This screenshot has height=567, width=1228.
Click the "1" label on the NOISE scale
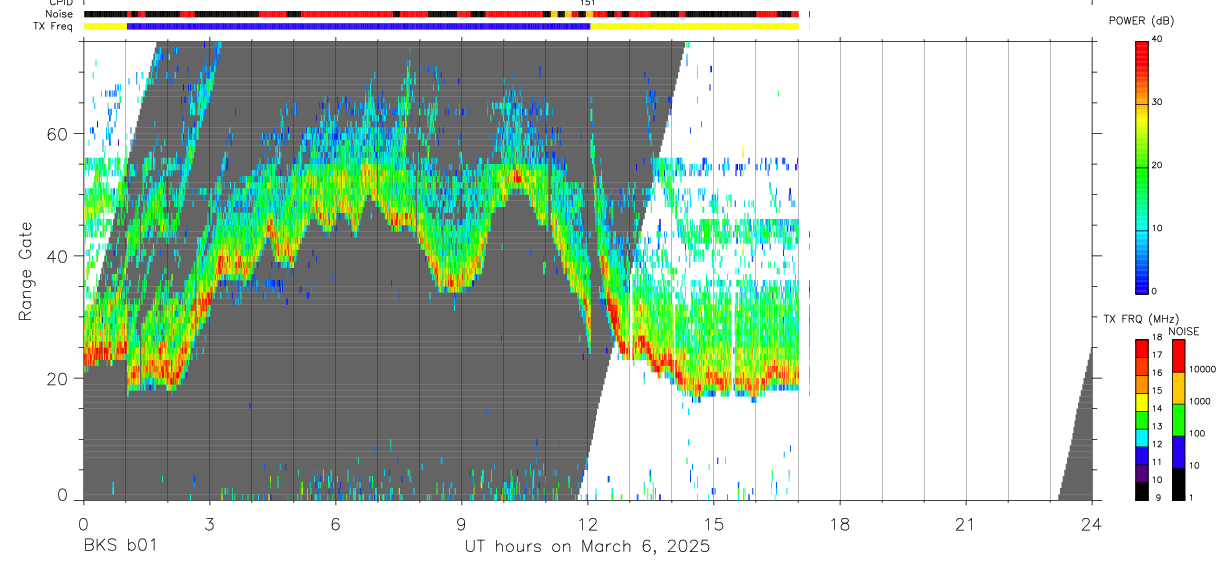(1192, 497)
